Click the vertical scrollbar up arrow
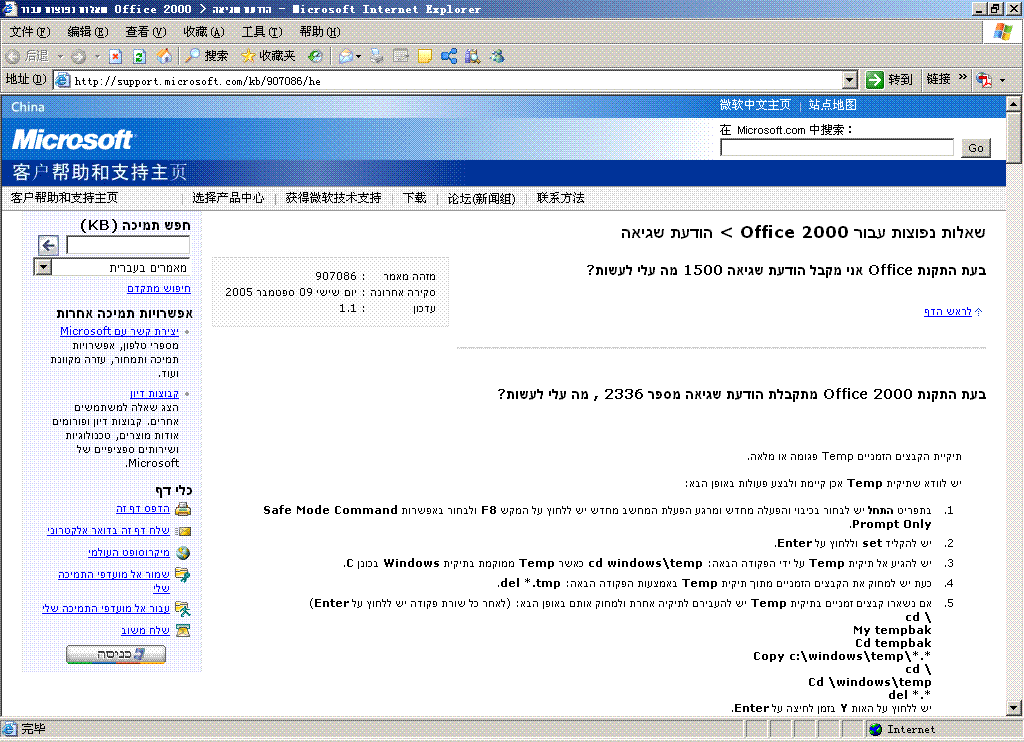1024x742 pixels. point(1014,103)
